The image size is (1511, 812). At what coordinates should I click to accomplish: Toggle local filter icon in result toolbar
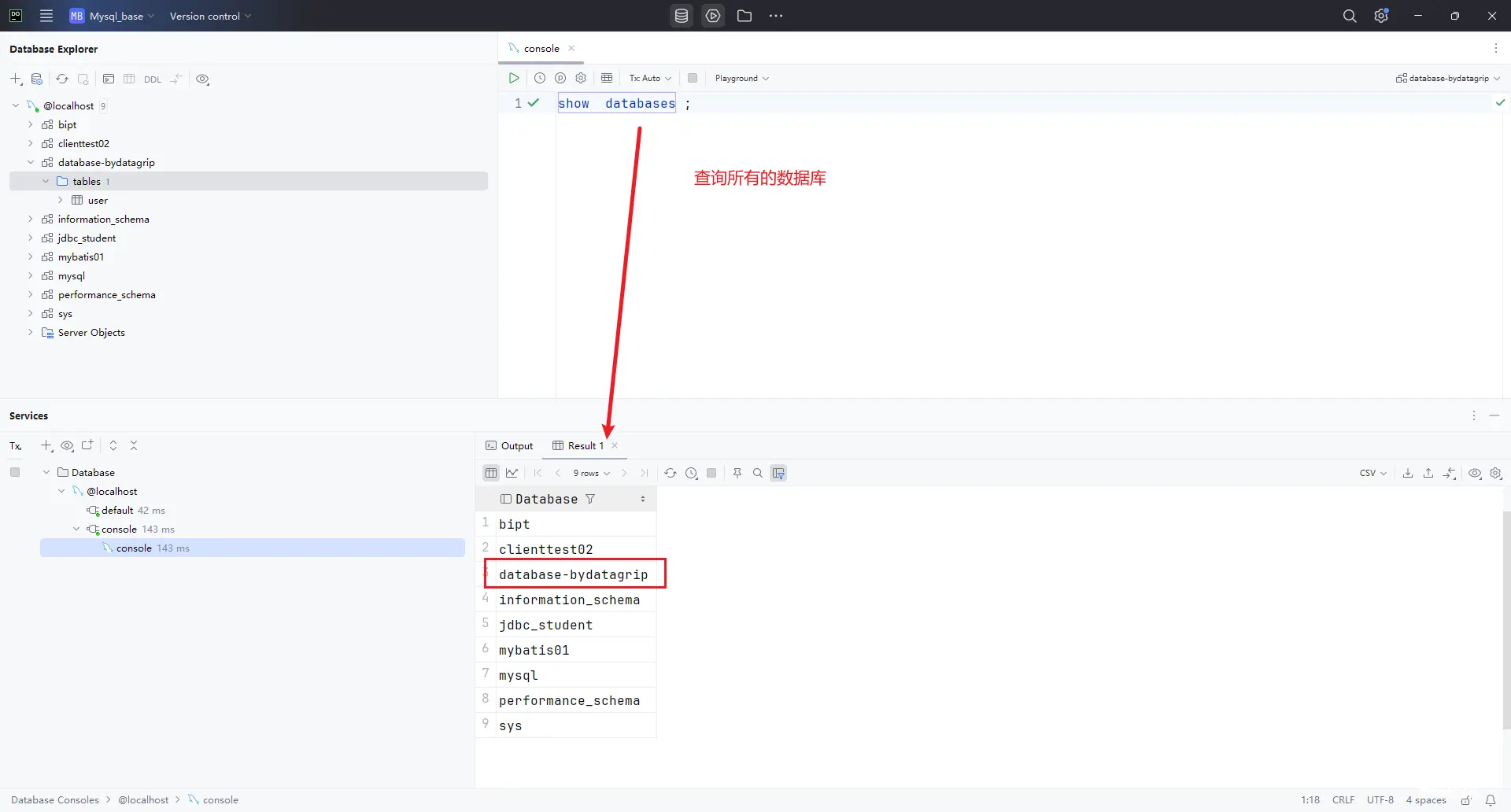[778, 473]
